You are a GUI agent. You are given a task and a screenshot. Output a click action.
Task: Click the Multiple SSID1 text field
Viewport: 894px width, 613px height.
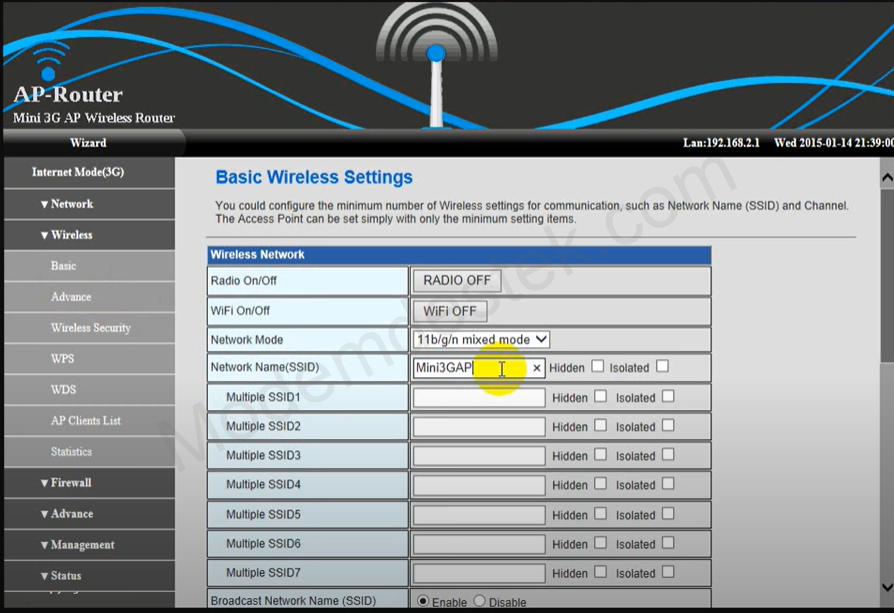(479, 398)
